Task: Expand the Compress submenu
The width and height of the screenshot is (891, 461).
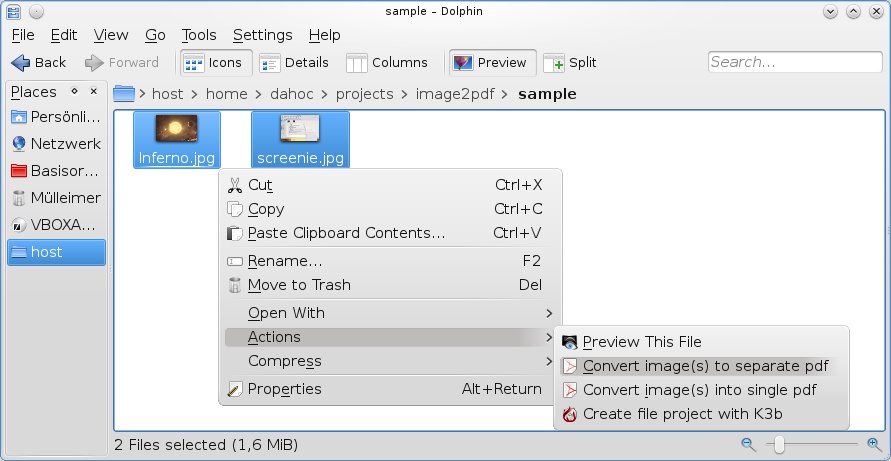Action: [x=389, y=361]
